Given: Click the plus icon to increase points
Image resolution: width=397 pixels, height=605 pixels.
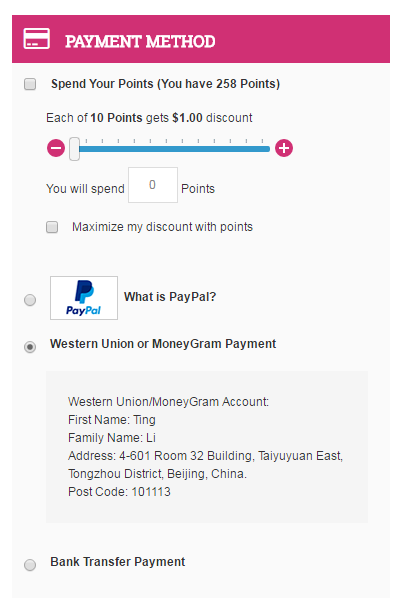Looking at the screenshot, I should click(284, 148).
